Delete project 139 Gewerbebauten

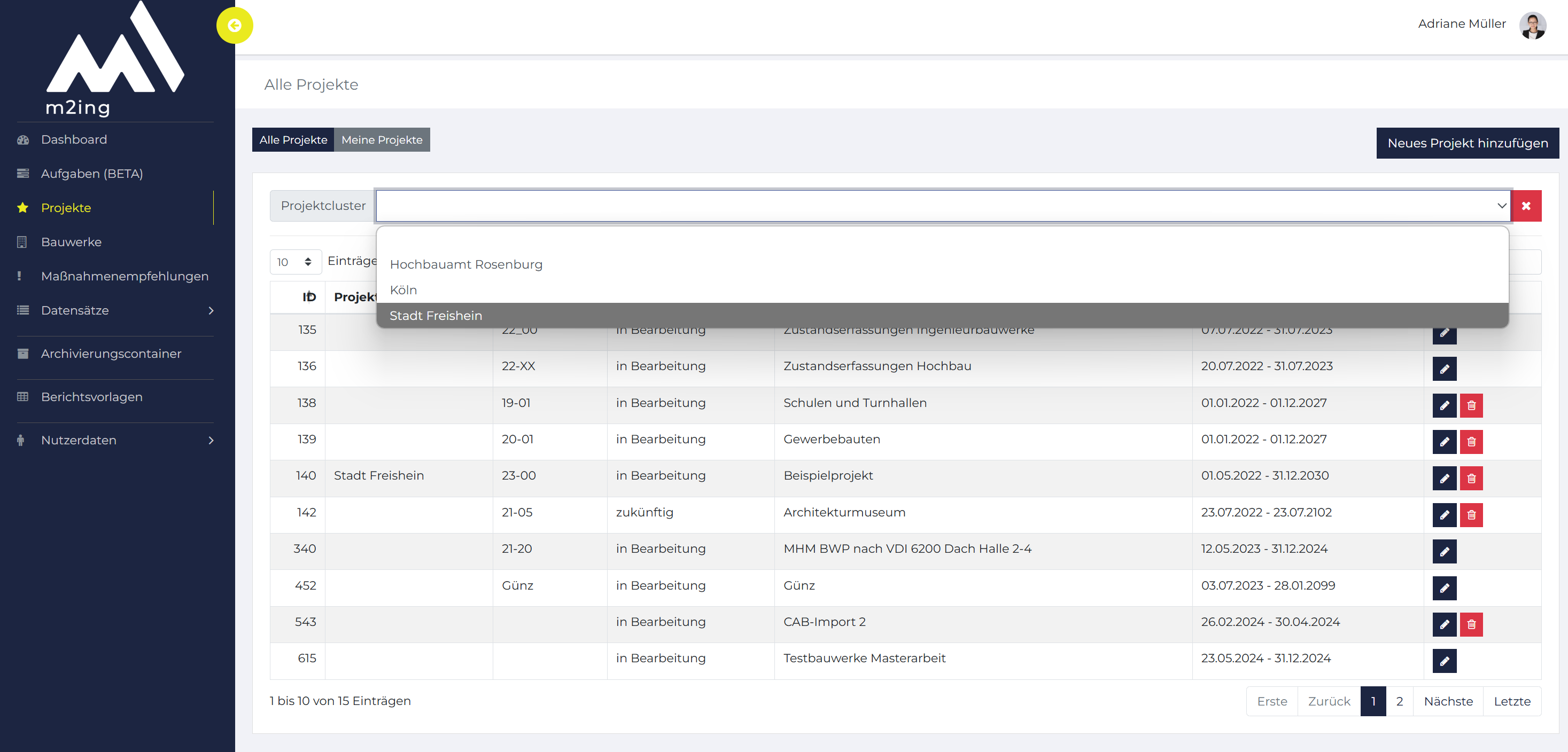click(x=1471, y=442)
